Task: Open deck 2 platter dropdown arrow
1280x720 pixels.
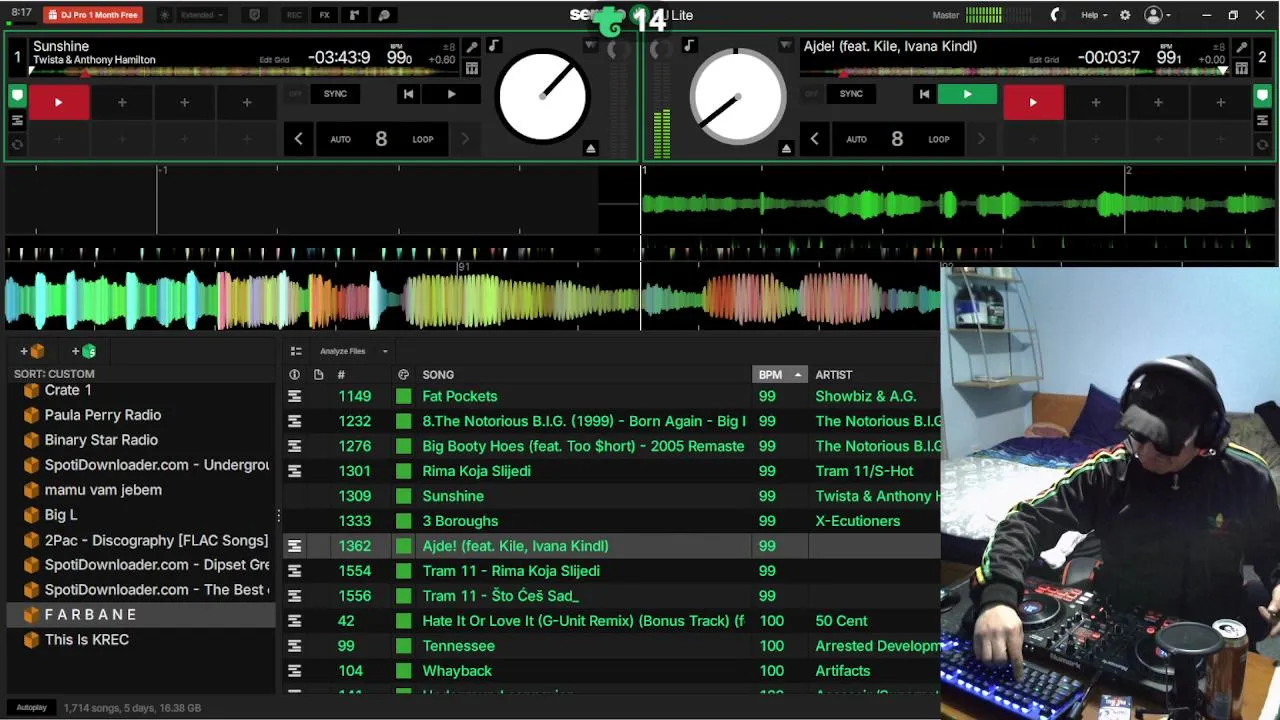Action: 786,46
